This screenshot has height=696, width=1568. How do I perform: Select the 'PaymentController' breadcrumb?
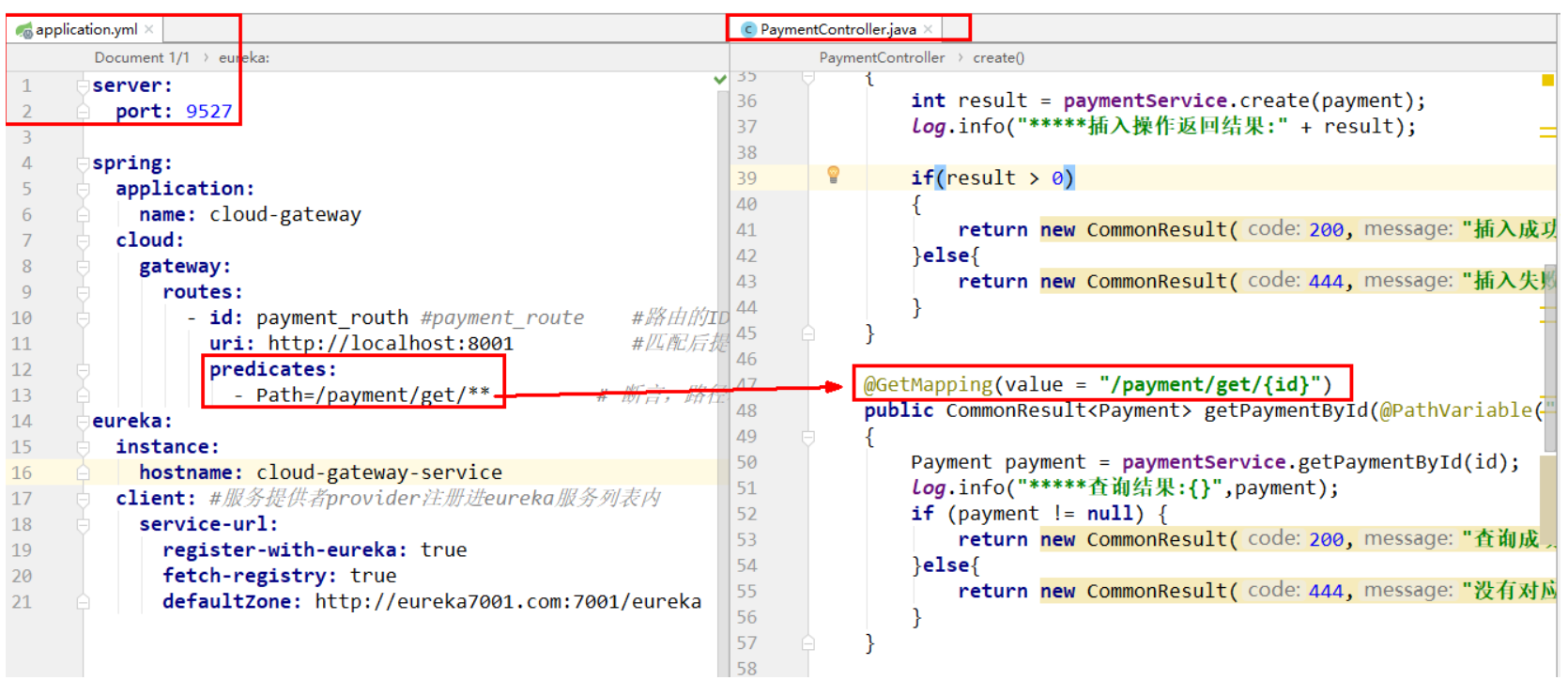(x=882, y=57)
